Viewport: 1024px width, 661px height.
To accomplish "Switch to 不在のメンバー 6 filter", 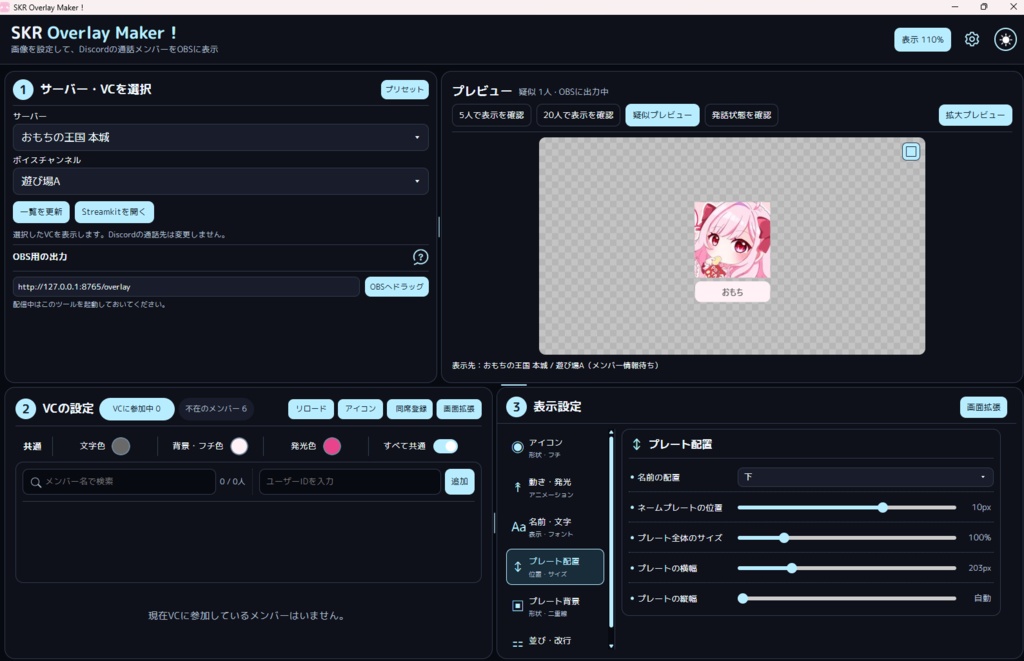I will 216,409.
